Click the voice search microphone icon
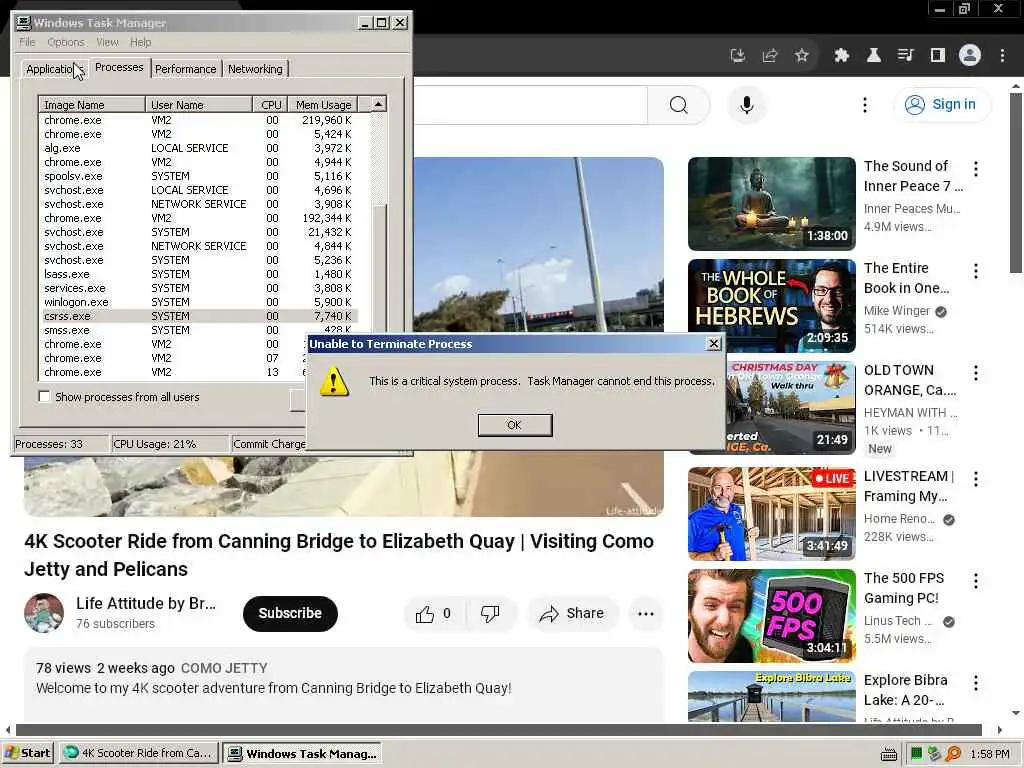Image resolution: width=1024 pixels, height=768 pixels. (x=746, y=105)
